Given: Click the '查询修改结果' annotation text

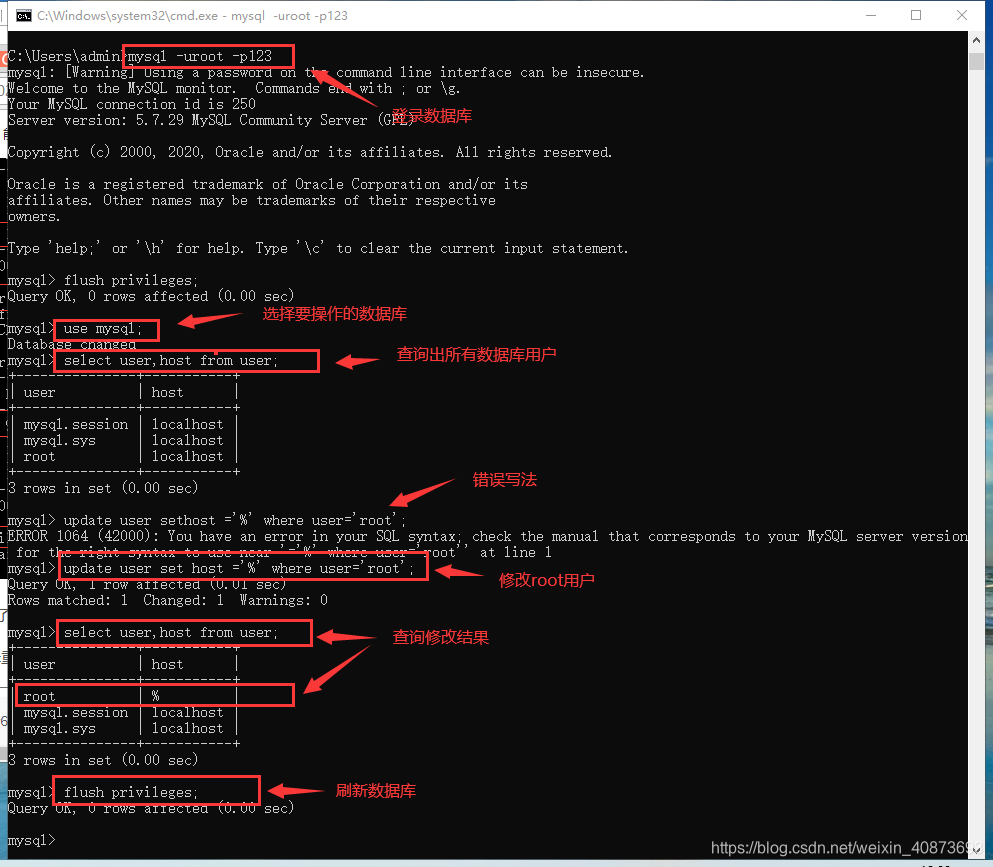Looking at the screenshot, I should coord(440,637).
